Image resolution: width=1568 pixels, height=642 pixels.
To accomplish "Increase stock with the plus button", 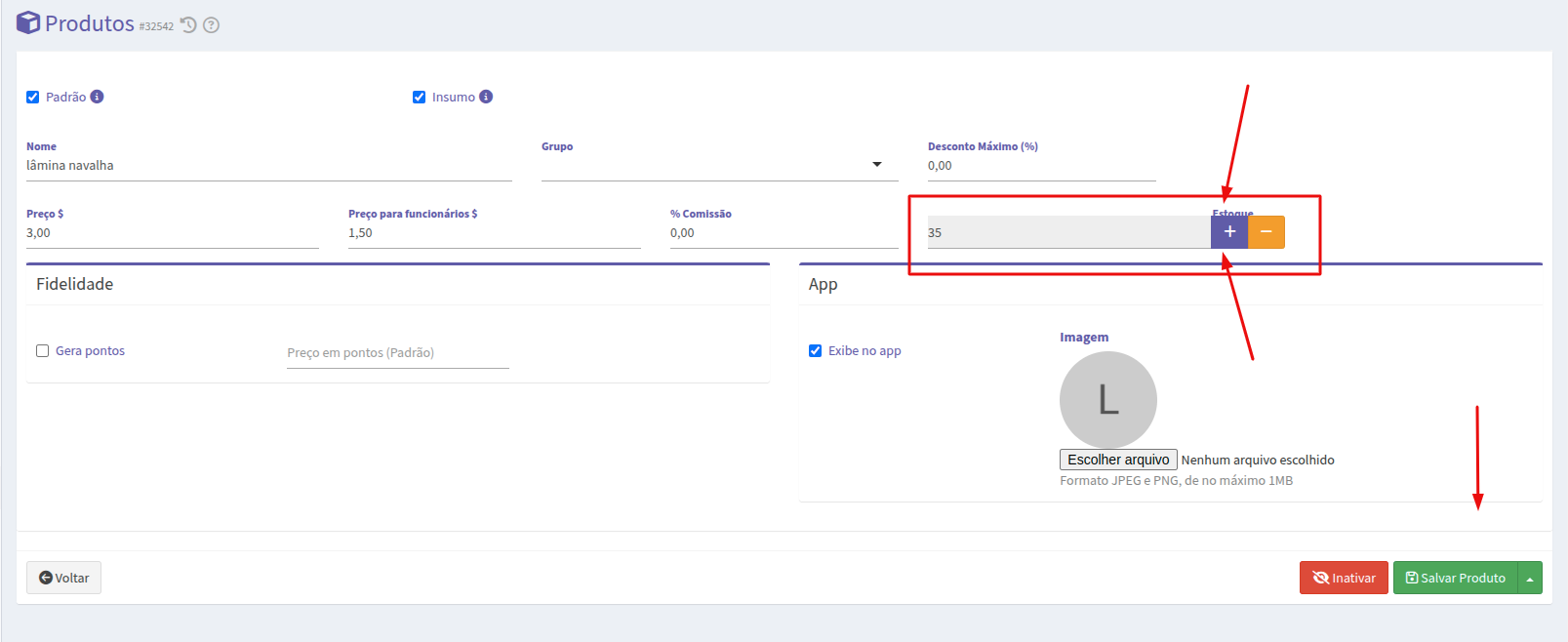I will pyautogui.click(x=1229, y=232).
